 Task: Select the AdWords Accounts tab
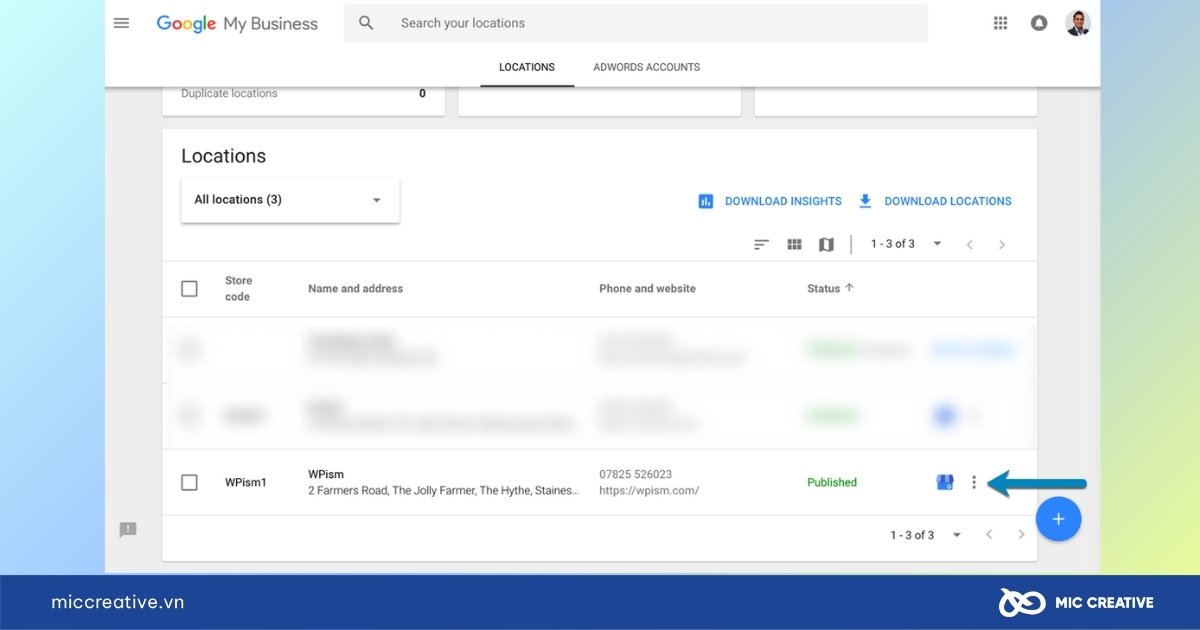(647, 67)
